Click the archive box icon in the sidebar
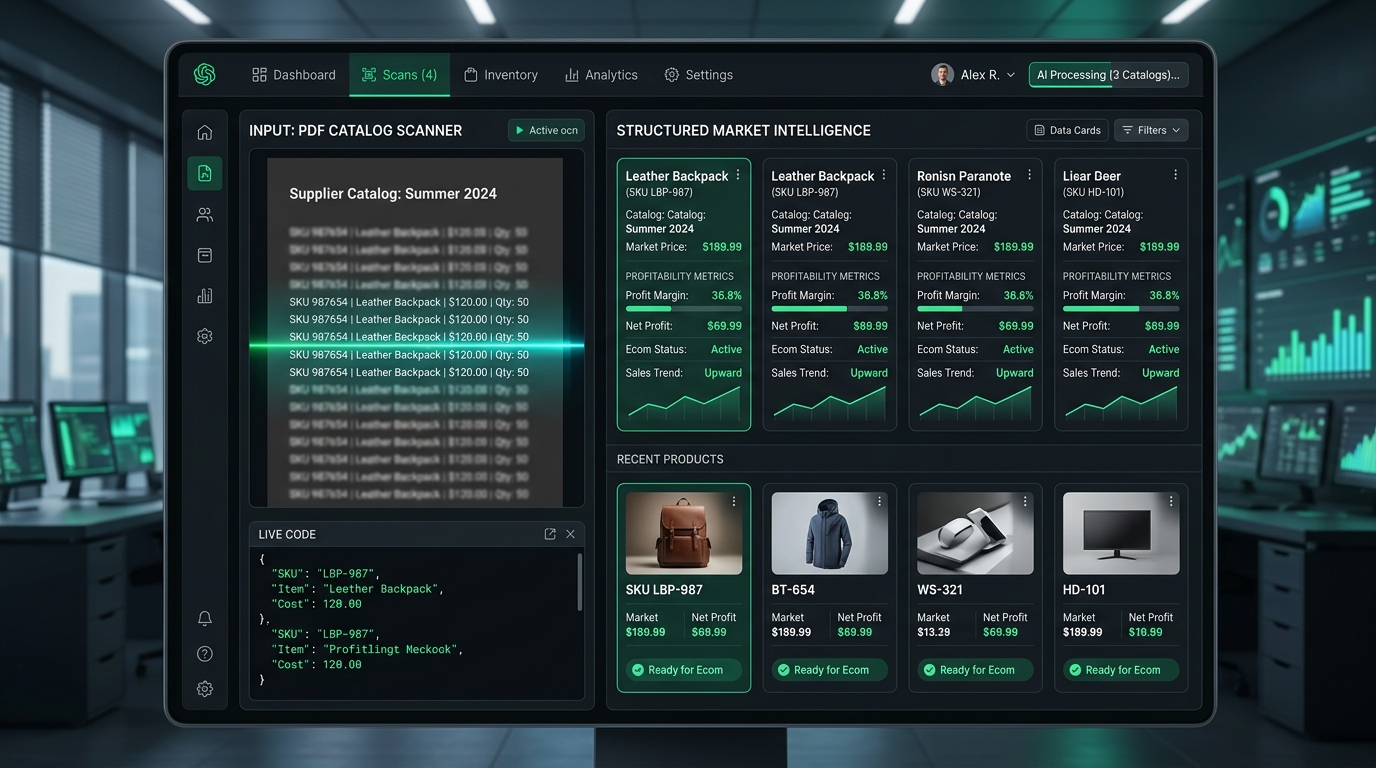 pyautogui.click(x=205, y=255)
